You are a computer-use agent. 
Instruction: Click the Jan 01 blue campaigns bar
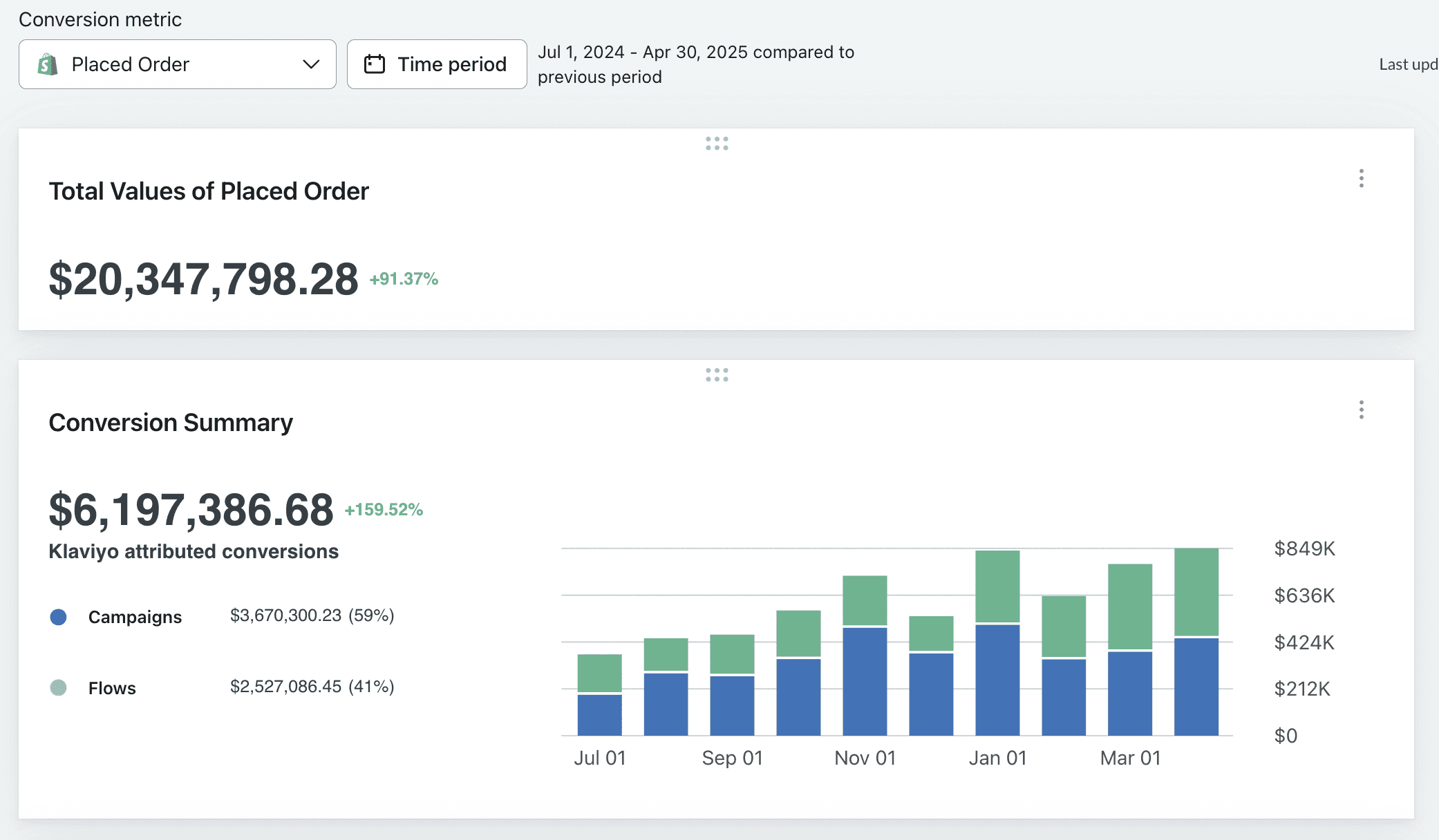tap(997, 680)
